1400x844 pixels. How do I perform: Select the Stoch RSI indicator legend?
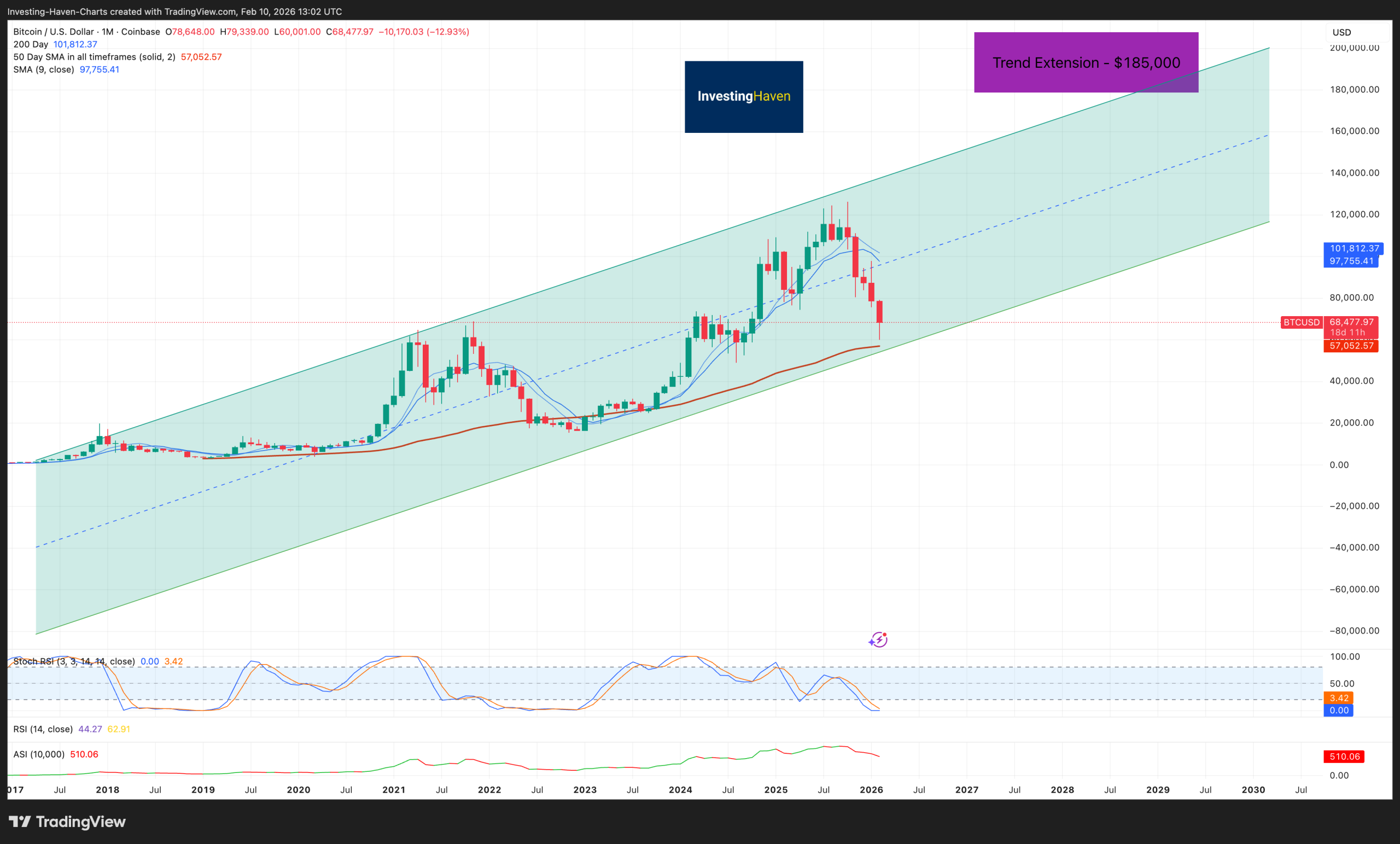(74, 661)
